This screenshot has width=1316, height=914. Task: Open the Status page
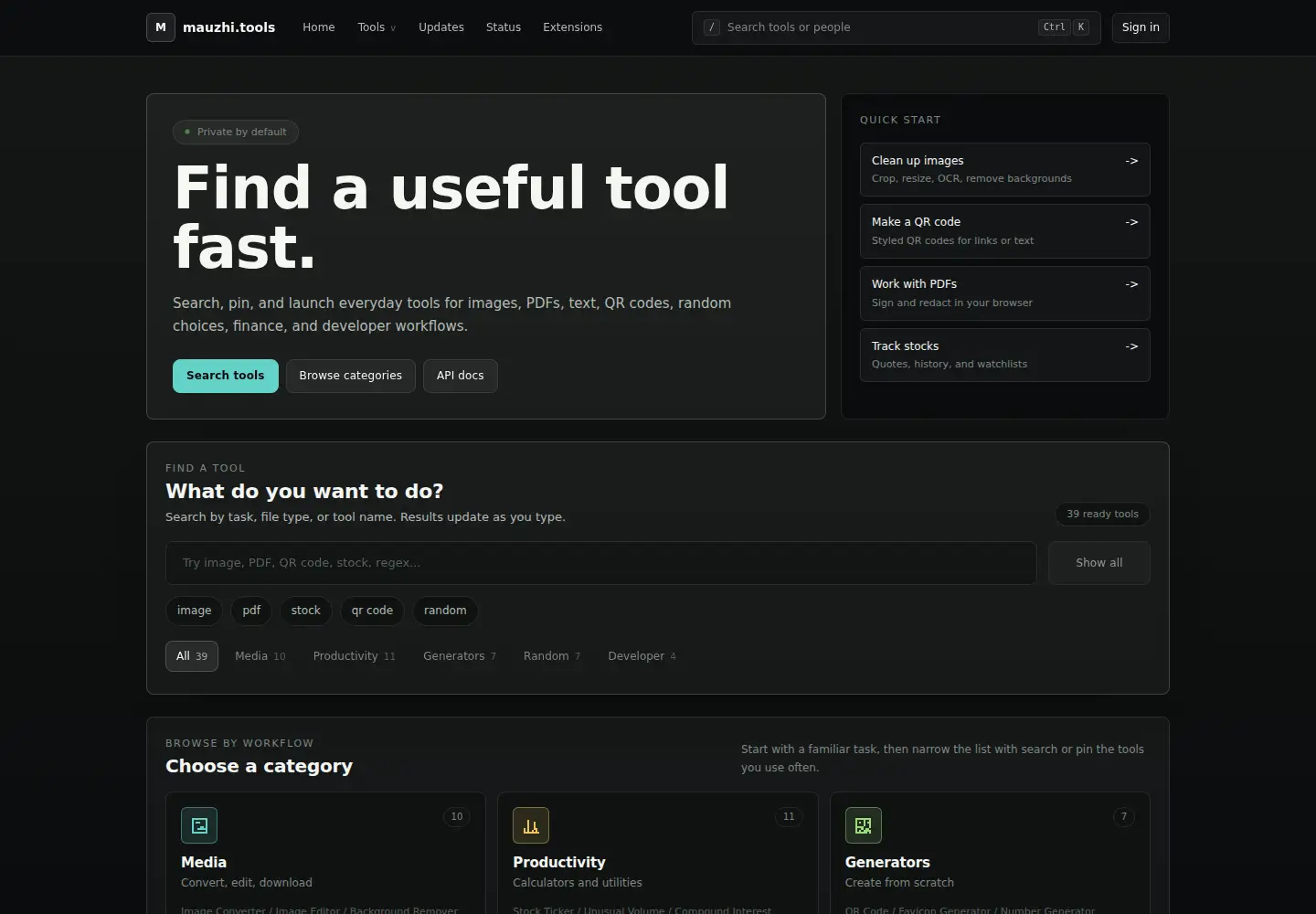coord(504,27)
